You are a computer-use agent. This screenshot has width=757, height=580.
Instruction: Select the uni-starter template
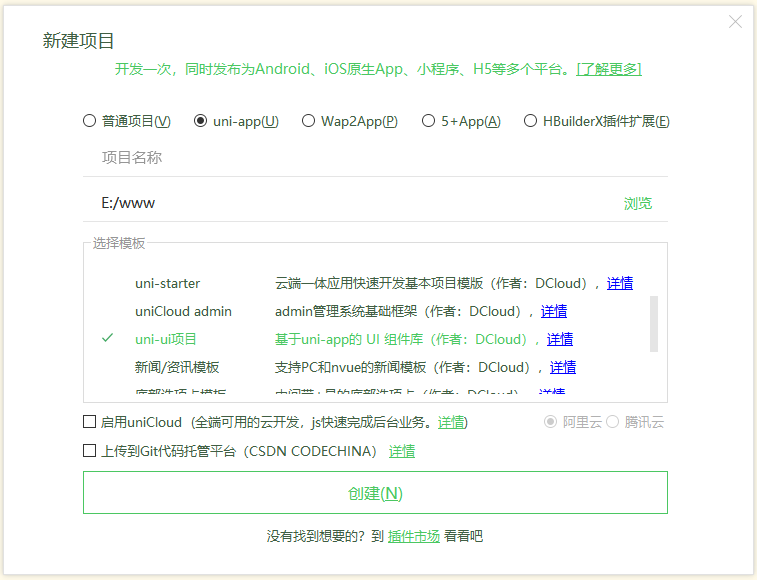[168, 283]
